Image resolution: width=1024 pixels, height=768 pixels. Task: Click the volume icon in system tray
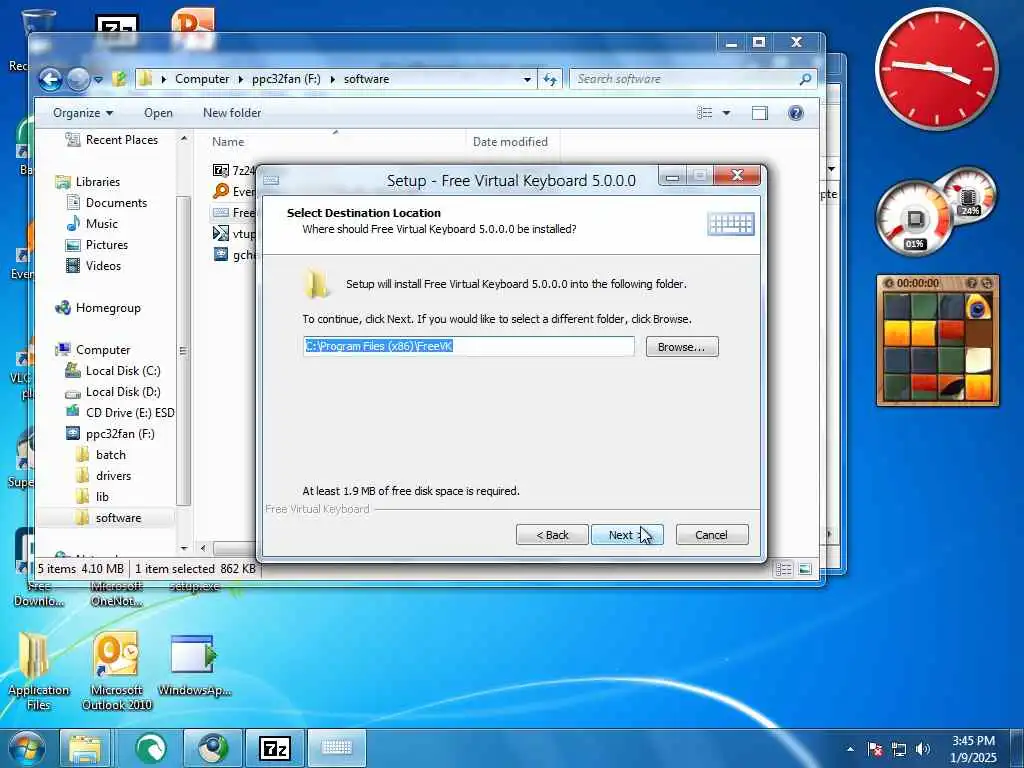click(923, 749)
